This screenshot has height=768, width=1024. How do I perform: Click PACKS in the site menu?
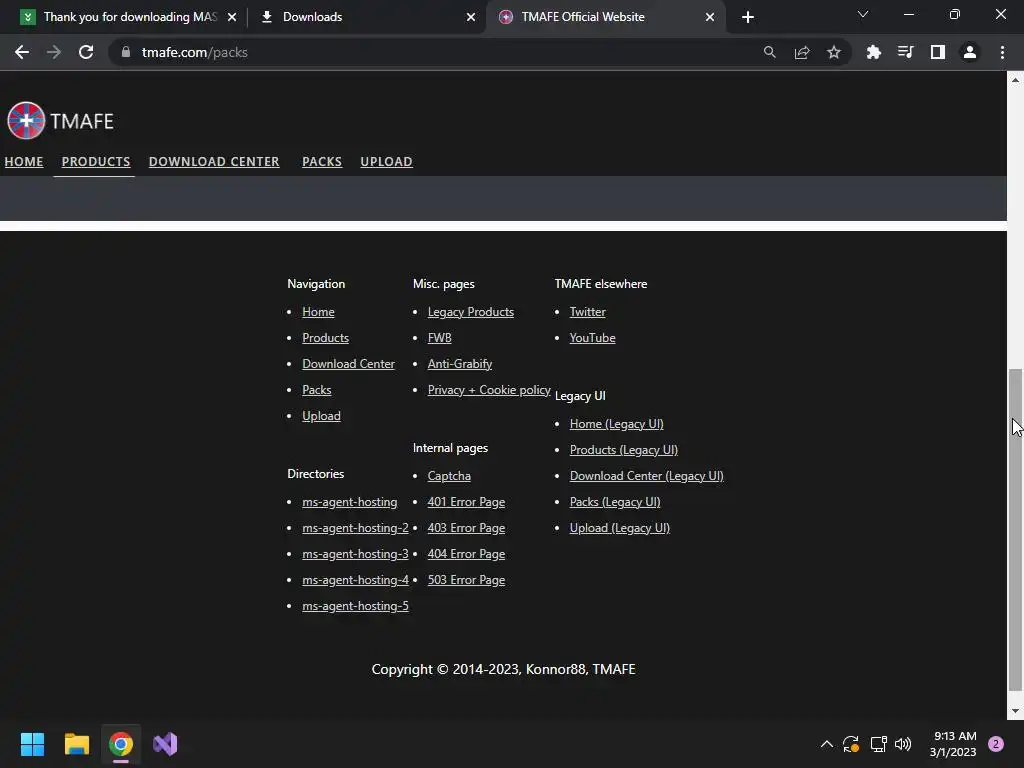(322, 161)
